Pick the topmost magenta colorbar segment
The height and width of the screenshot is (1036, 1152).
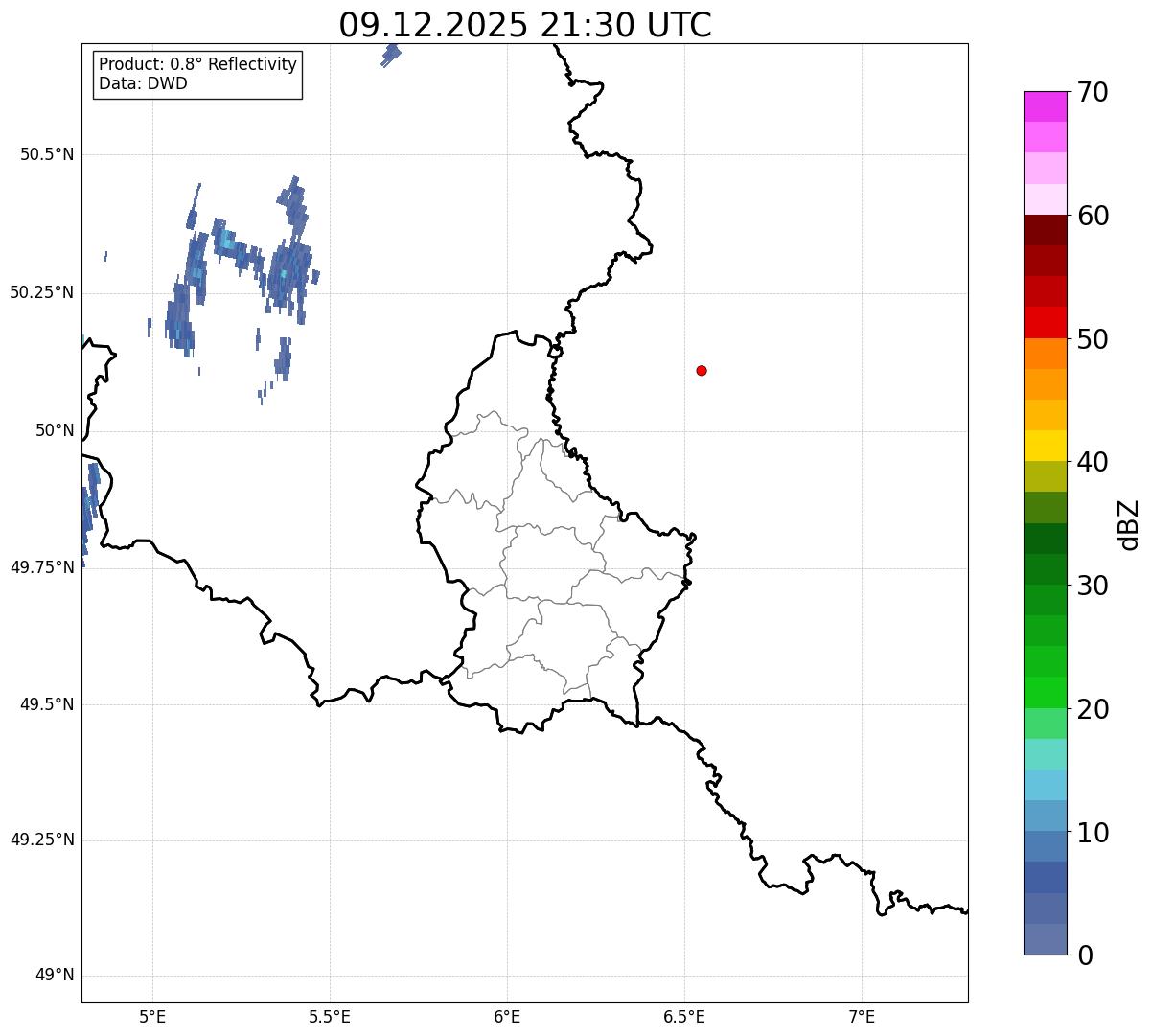1045,106
